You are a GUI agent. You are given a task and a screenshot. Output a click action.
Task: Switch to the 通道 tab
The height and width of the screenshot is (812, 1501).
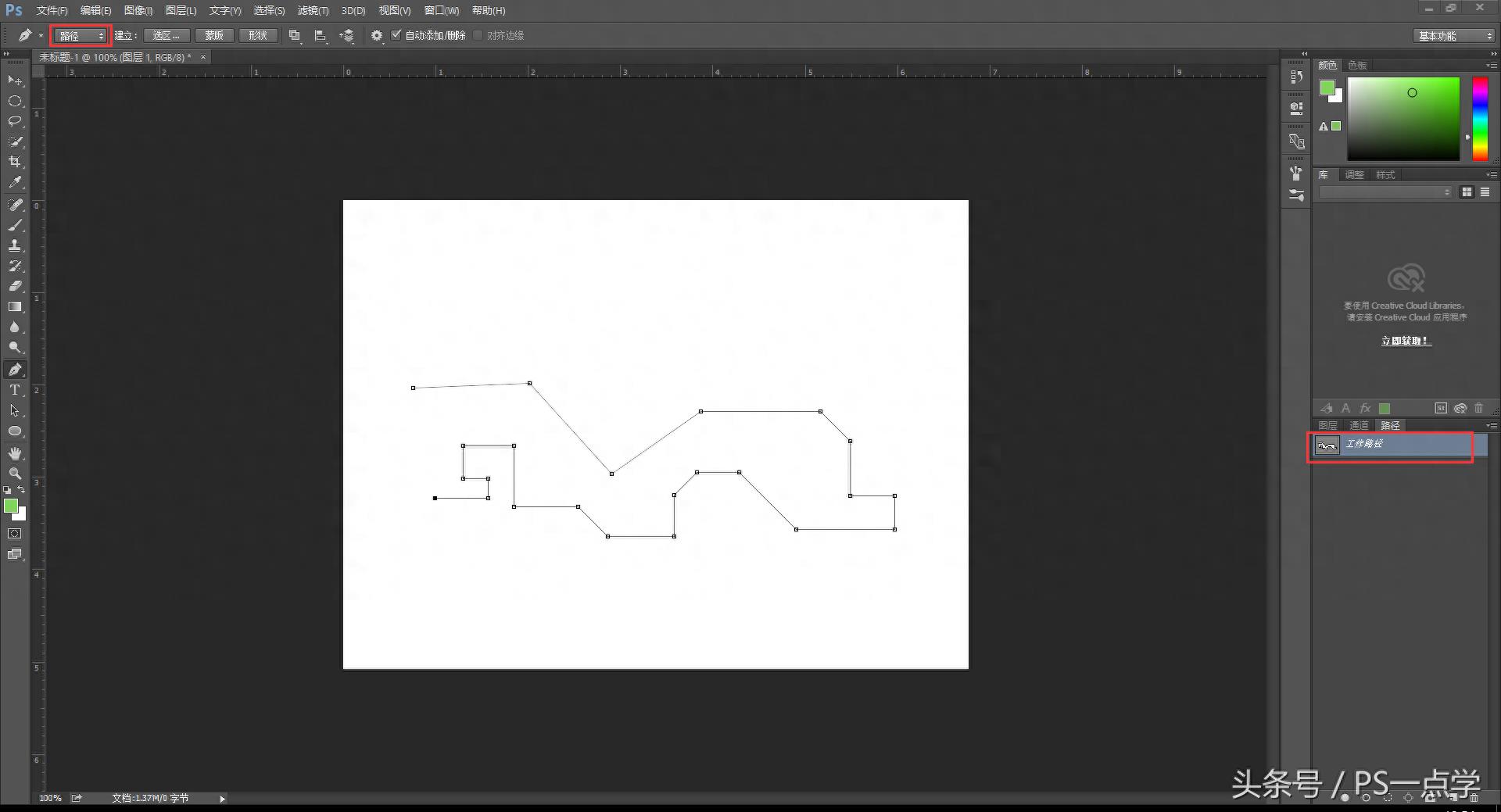(x=1359, y=425)
